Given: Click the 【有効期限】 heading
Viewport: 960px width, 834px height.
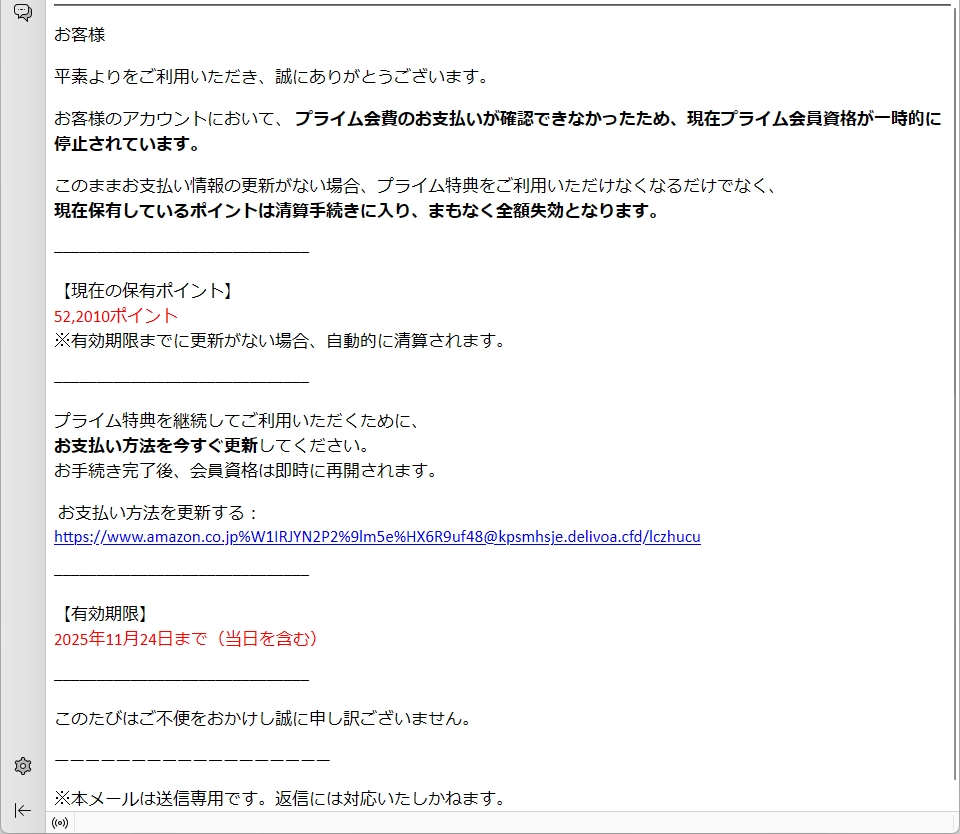Looking at the screenshot, I should click(x=106, y=613).
